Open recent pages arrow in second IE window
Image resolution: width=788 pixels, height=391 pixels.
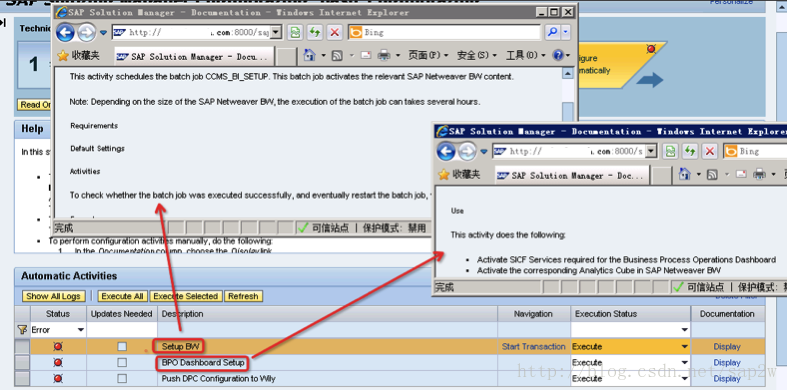(484, 151)
